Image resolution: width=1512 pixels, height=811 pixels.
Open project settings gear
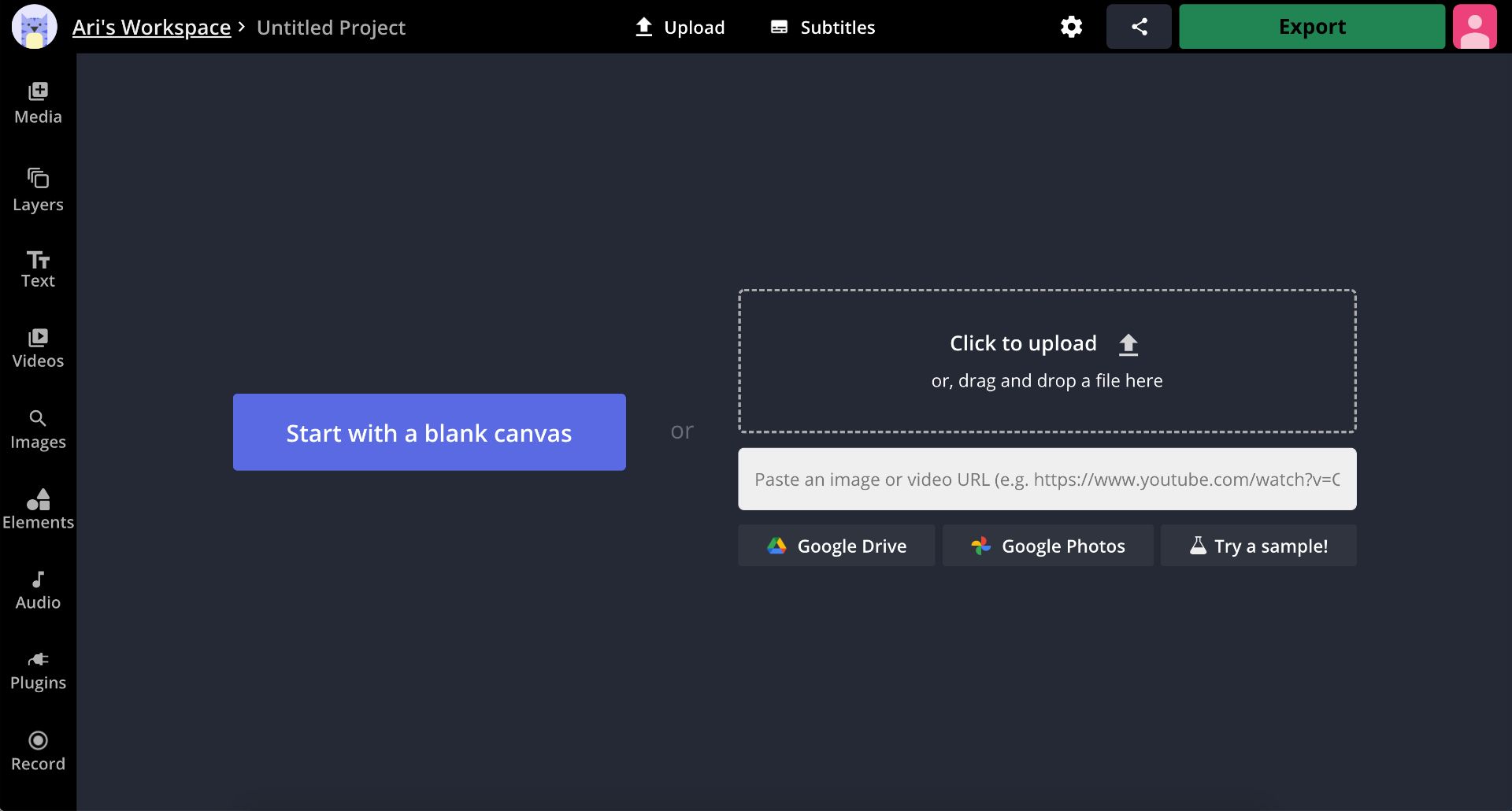click(x=1071, y=27)
